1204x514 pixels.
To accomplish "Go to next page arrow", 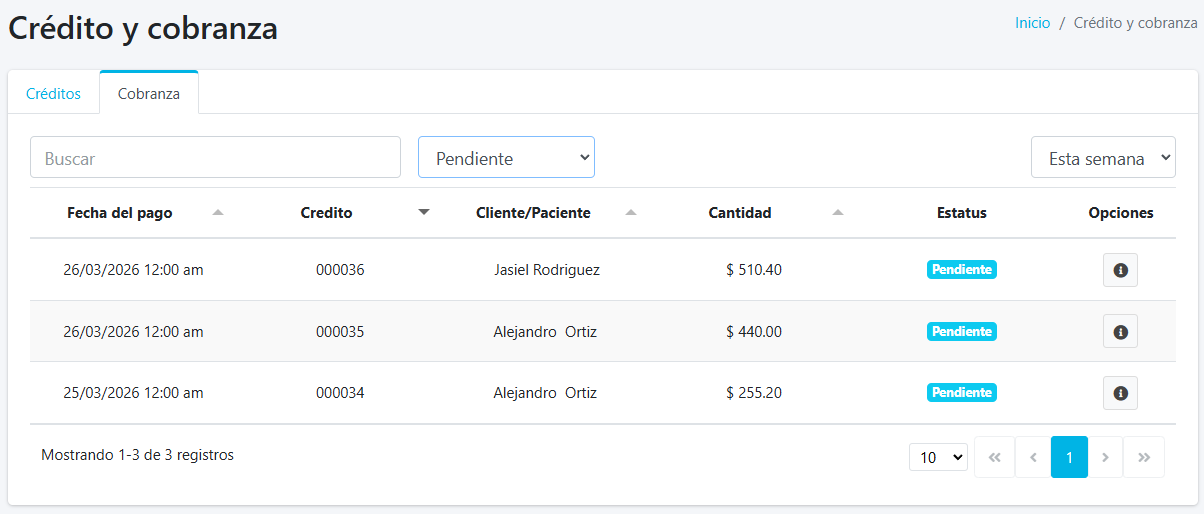I will (x=1105, y=457).
